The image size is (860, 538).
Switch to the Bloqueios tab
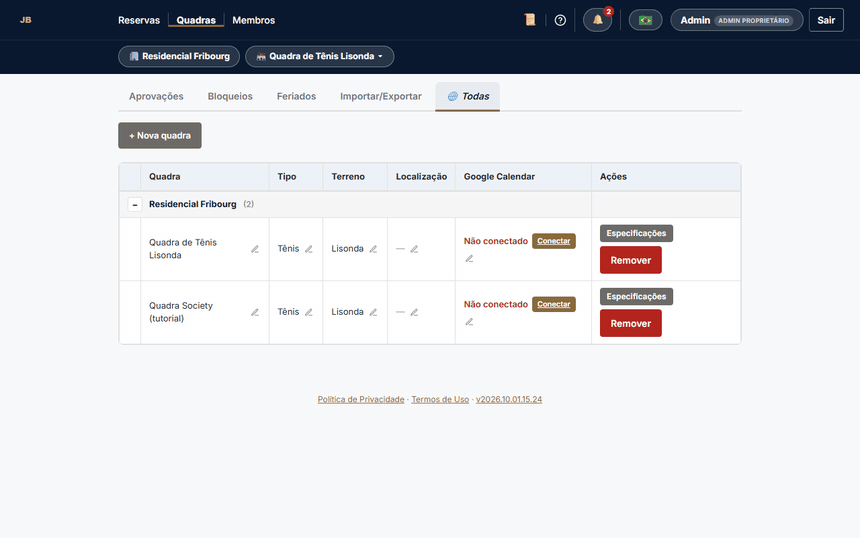[x=230, y=96]
